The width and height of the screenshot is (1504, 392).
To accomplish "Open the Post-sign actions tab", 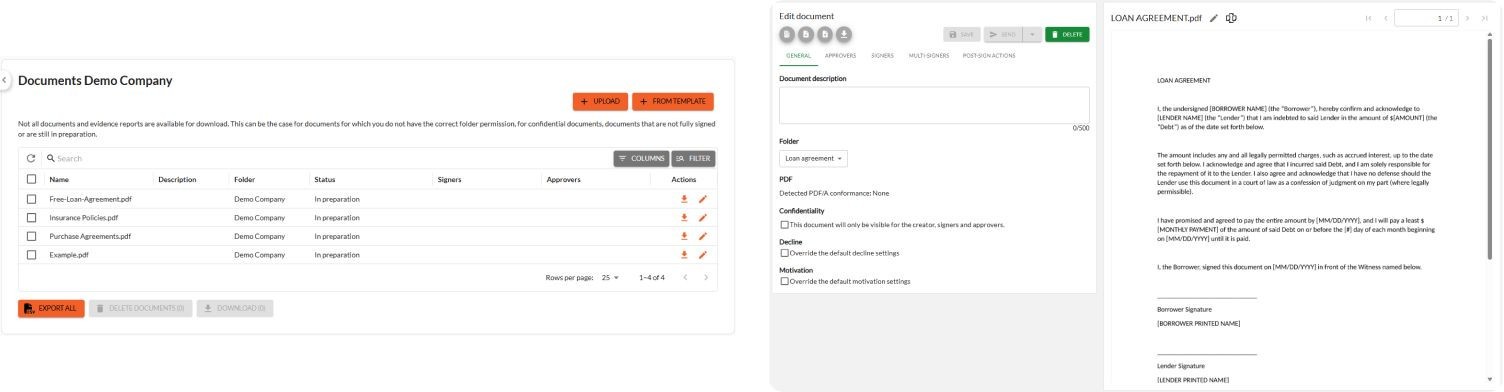I will pos(989,55).
